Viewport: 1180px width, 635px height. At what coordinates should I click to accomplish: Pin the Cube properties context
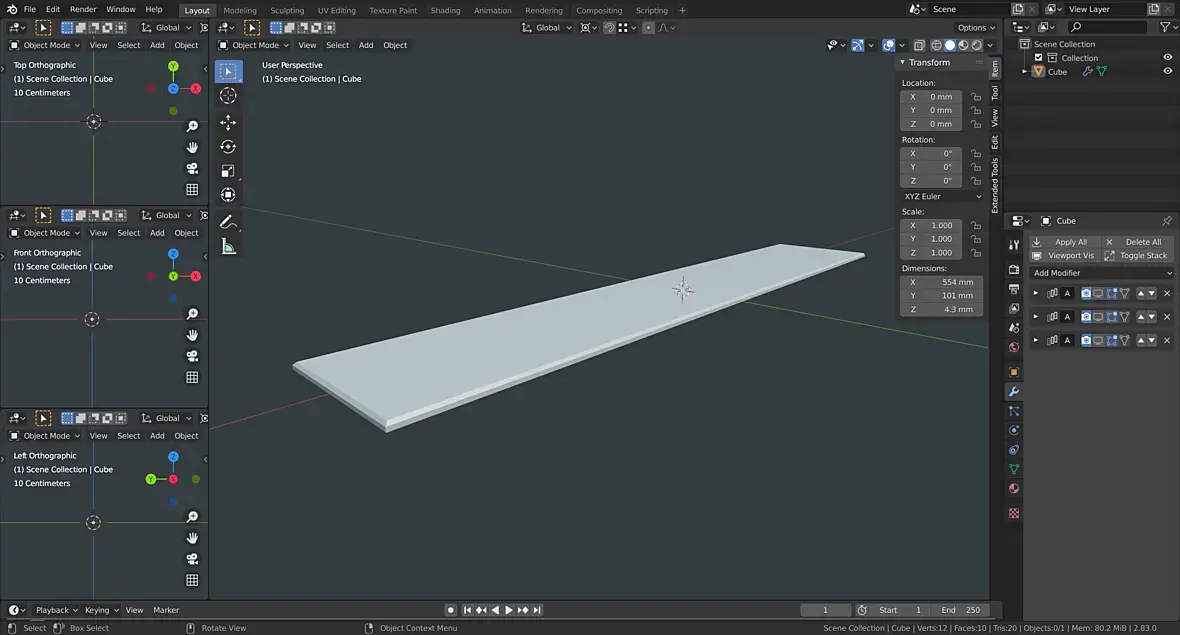click(1166, 220)
